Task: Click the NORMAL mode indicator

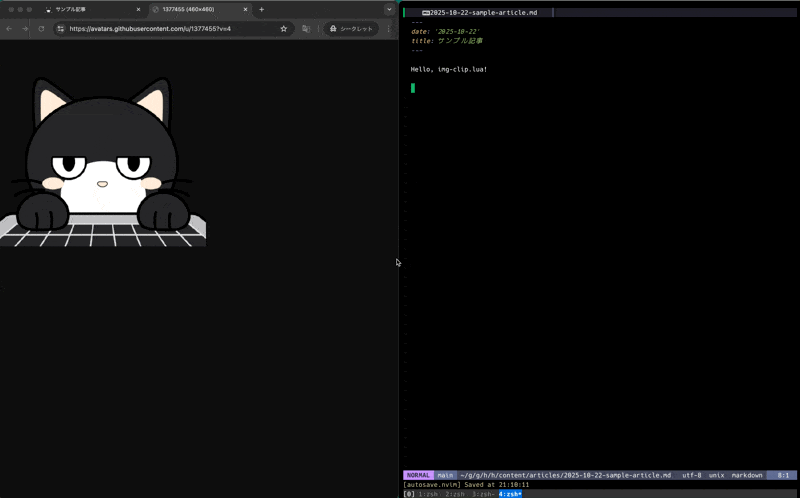Action: pos(418,476)
